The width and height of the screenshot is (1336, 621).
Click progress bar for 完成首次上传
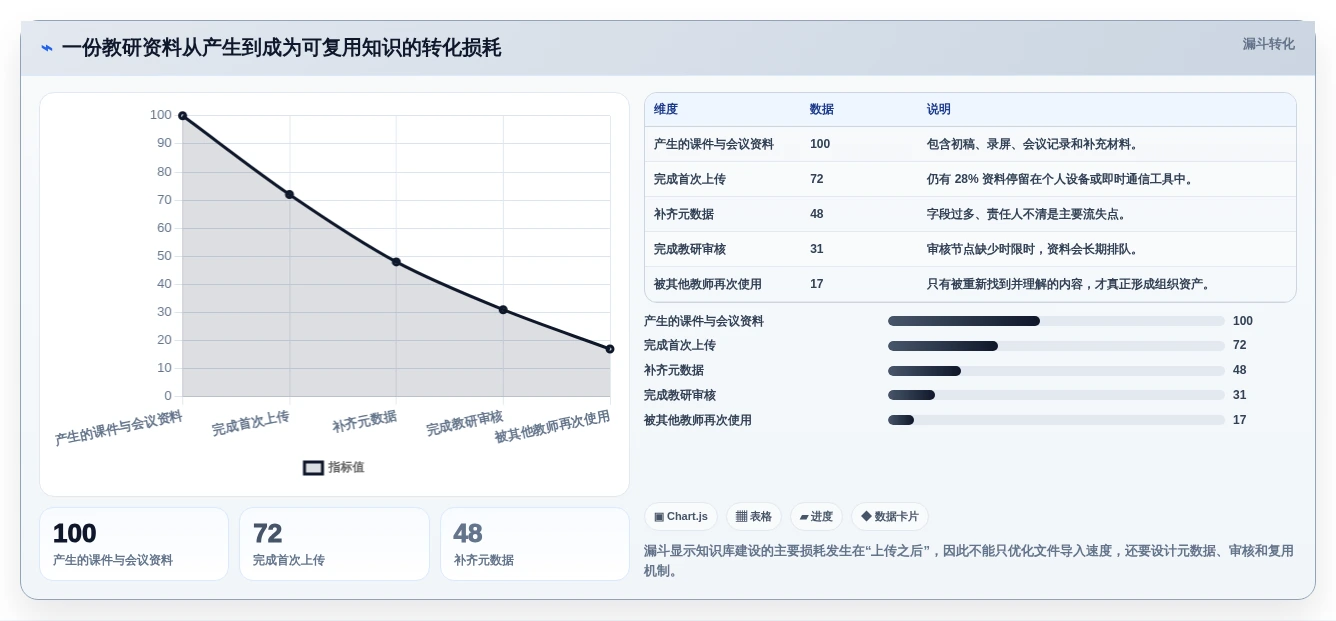(1056, 346)
